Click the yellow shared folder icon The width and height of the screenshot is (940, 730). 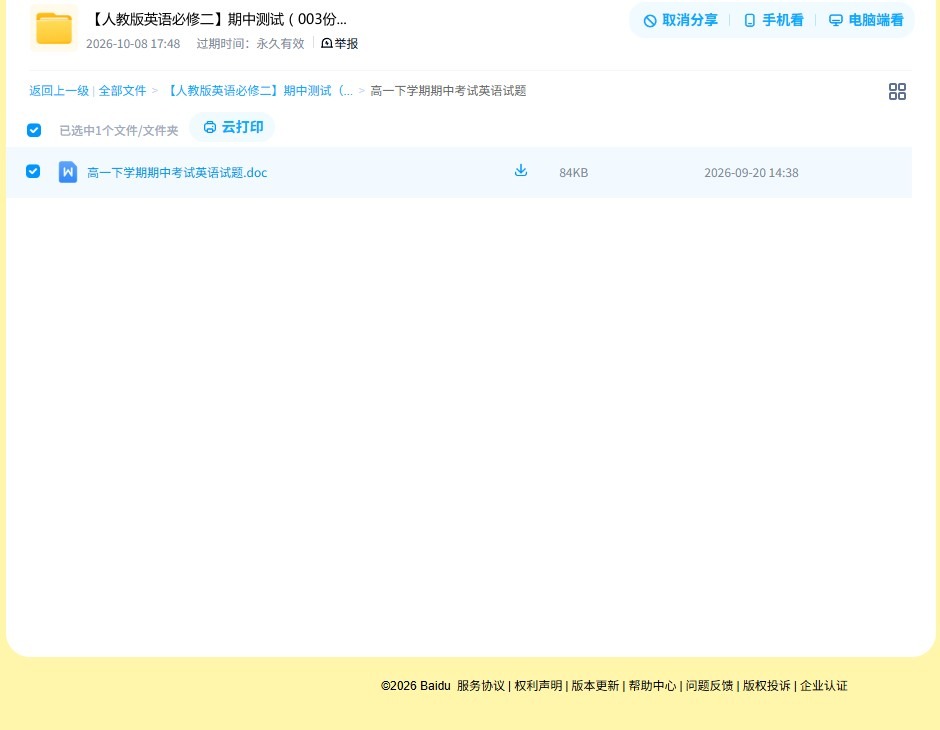click(x=54, y=28)
